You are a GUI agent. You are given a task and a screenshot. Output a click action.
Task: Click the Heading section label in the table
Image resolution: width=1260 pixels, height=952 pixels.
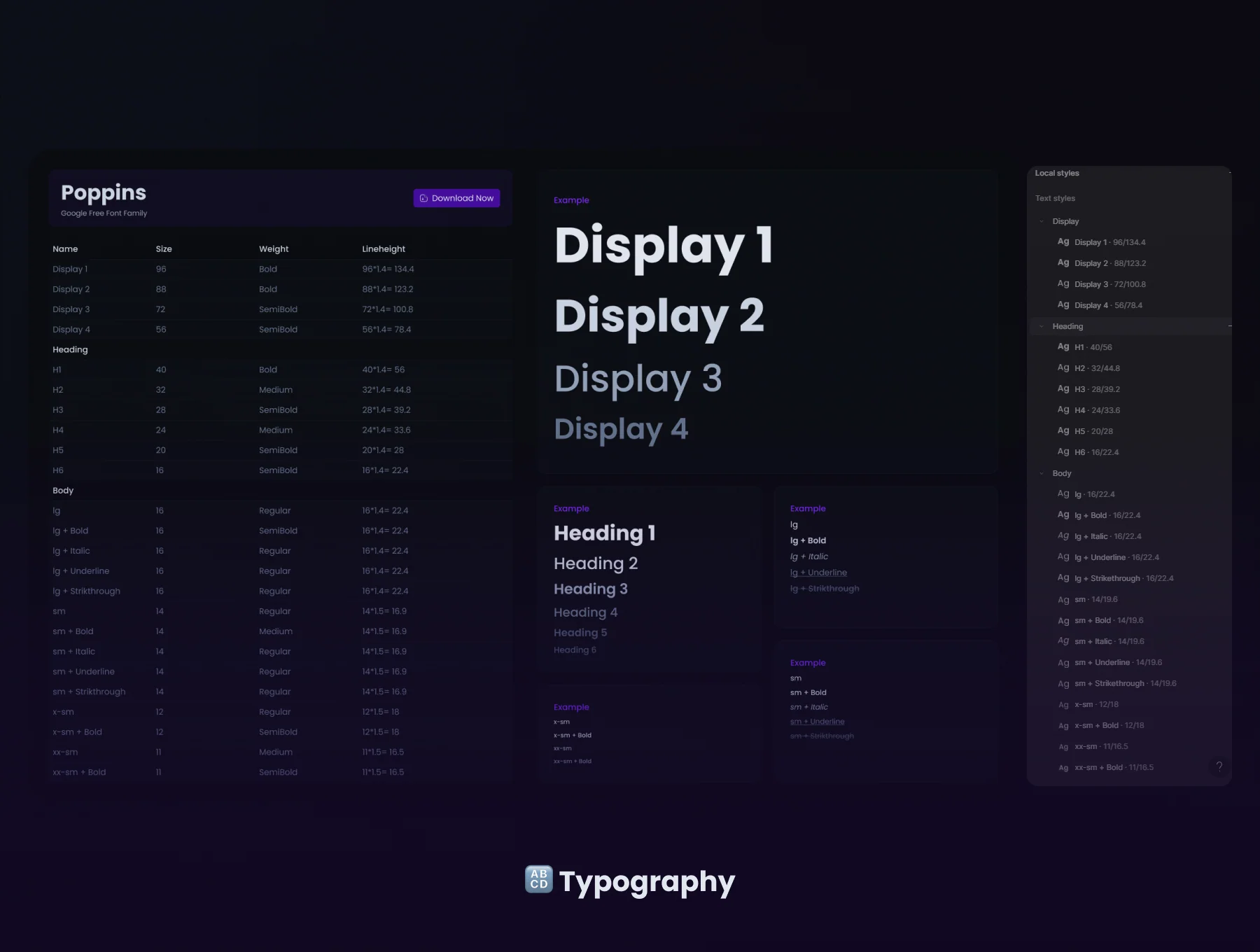click(70, 350)
